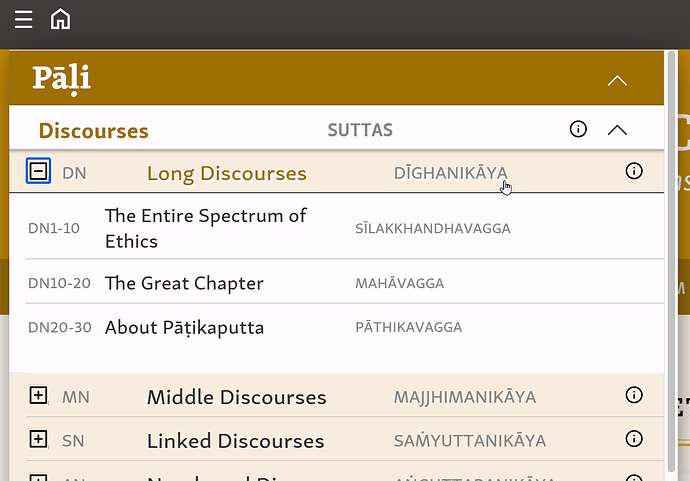Show info for Discourses section
Viewport: 690px width, 481px height.
pos(578,129)
